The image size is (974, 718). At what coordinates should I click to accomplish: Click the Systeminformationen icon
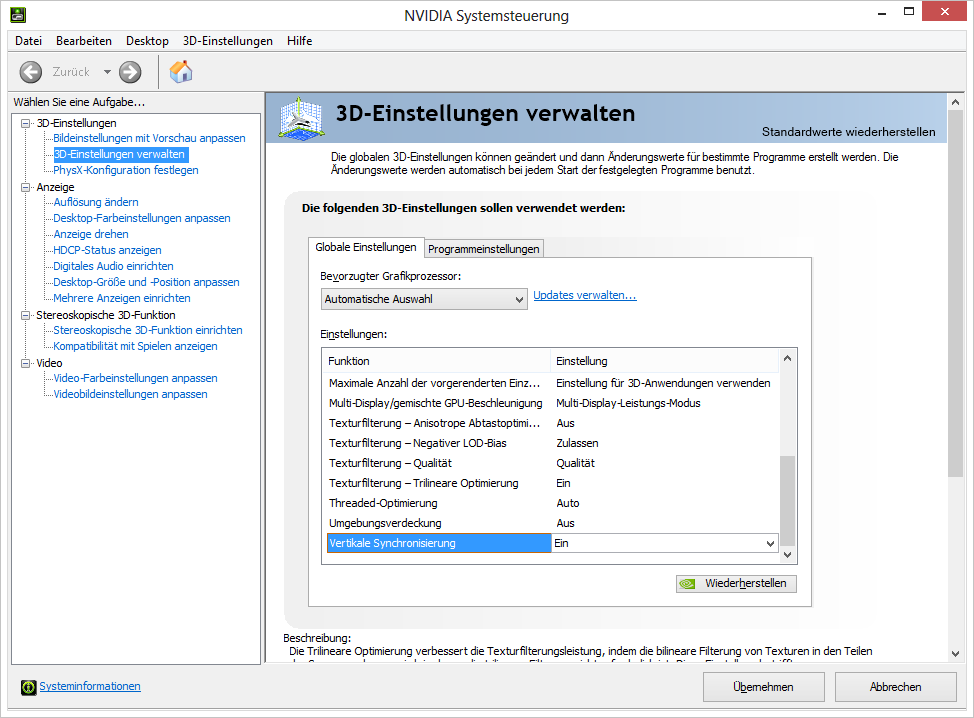pyautogui.click(x=29, y=687)
